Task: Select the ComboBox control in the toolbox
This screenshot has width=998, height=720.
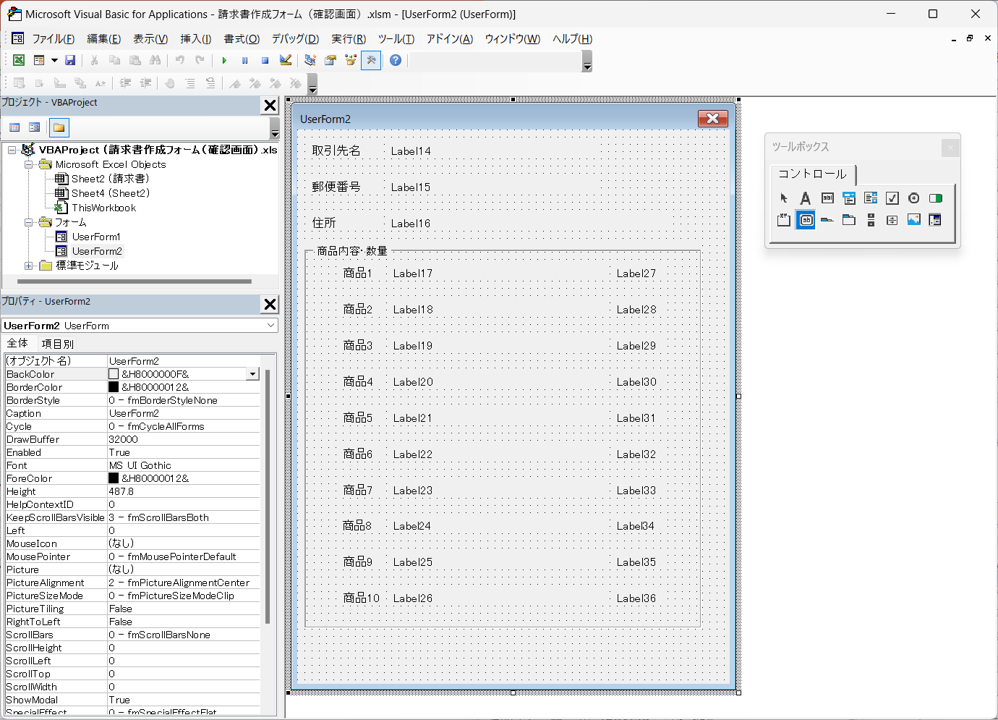Action: (x=849, y=198)
